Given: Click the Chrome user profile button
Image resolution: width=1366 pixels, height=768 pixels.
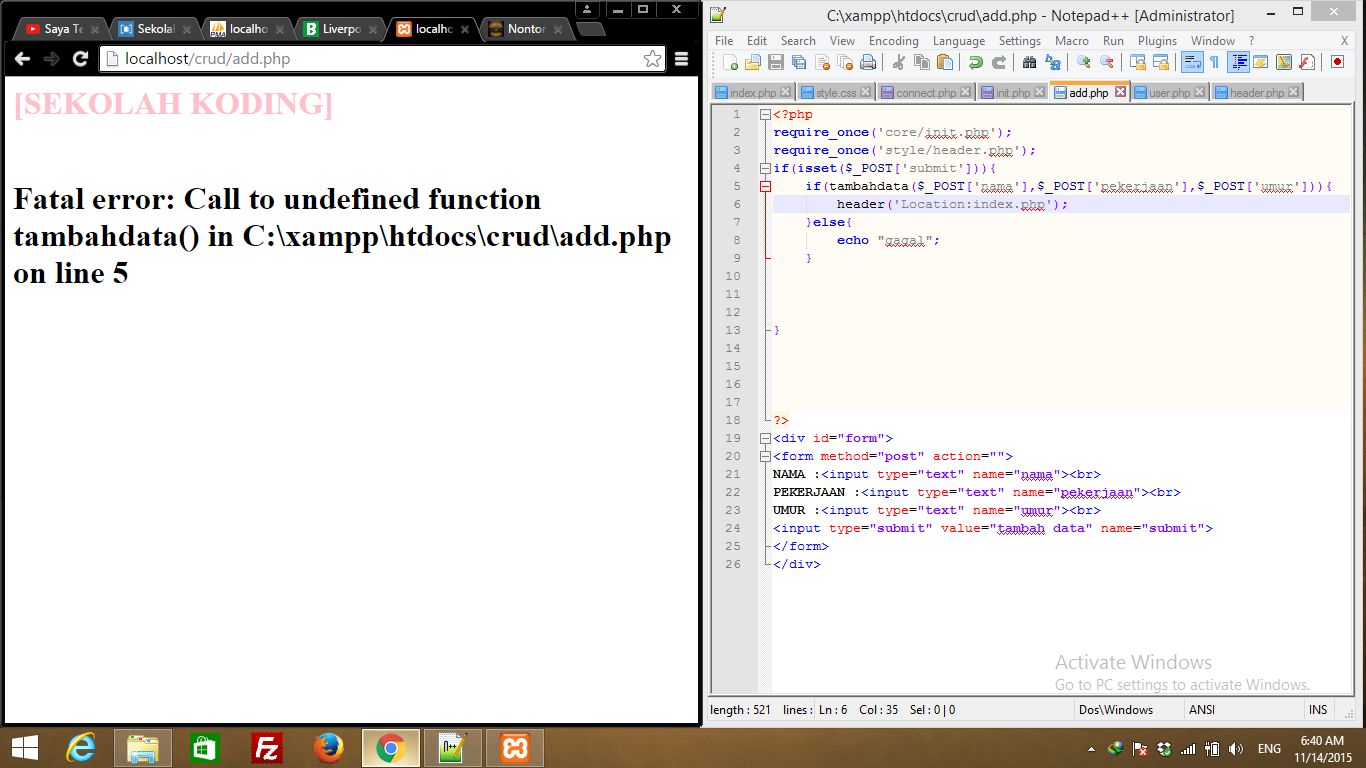Looking at the screenshot, I should coord(588,9).
